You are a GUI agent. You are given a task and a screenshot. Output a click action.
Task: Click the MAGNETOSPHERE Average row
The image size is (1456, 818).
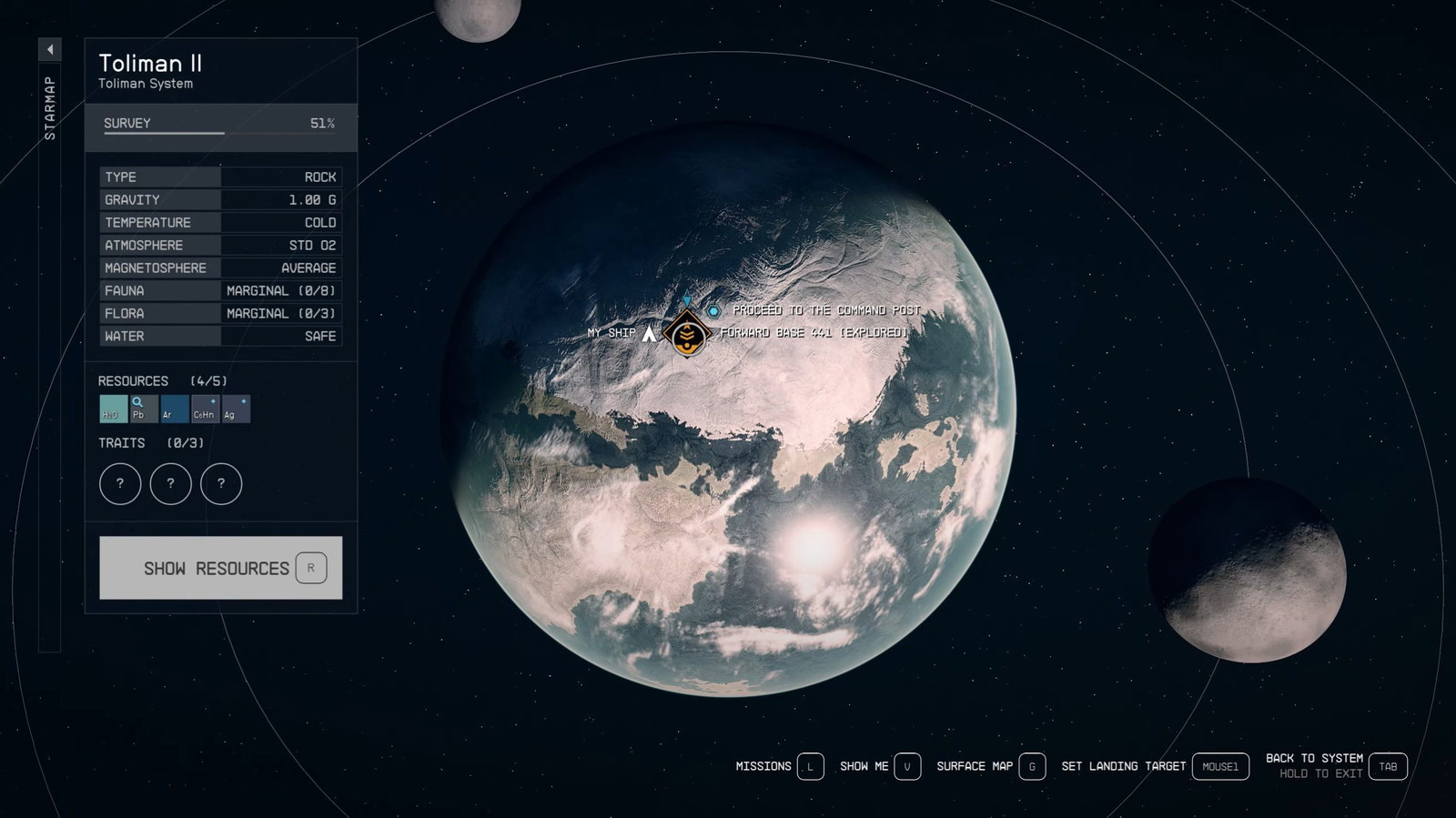pos(221,268)
